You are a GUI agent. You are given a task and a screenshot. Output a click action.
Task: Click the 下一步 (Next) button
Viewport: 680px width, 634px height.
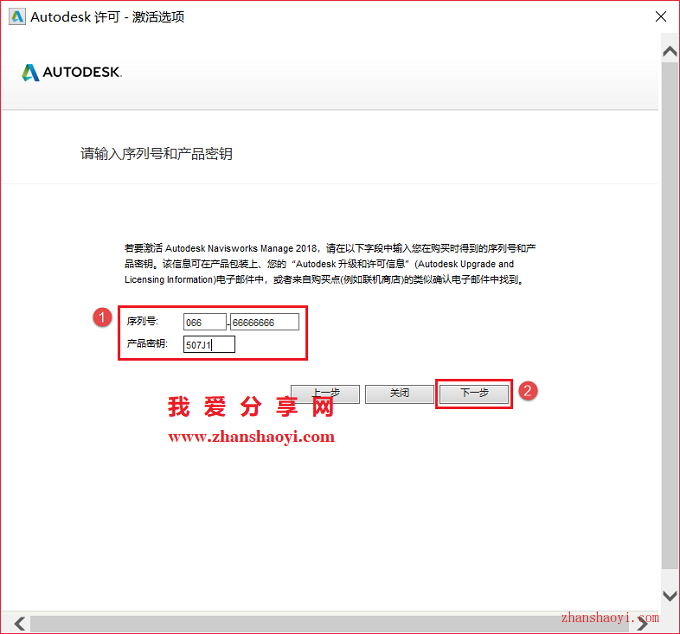(474, 394)
